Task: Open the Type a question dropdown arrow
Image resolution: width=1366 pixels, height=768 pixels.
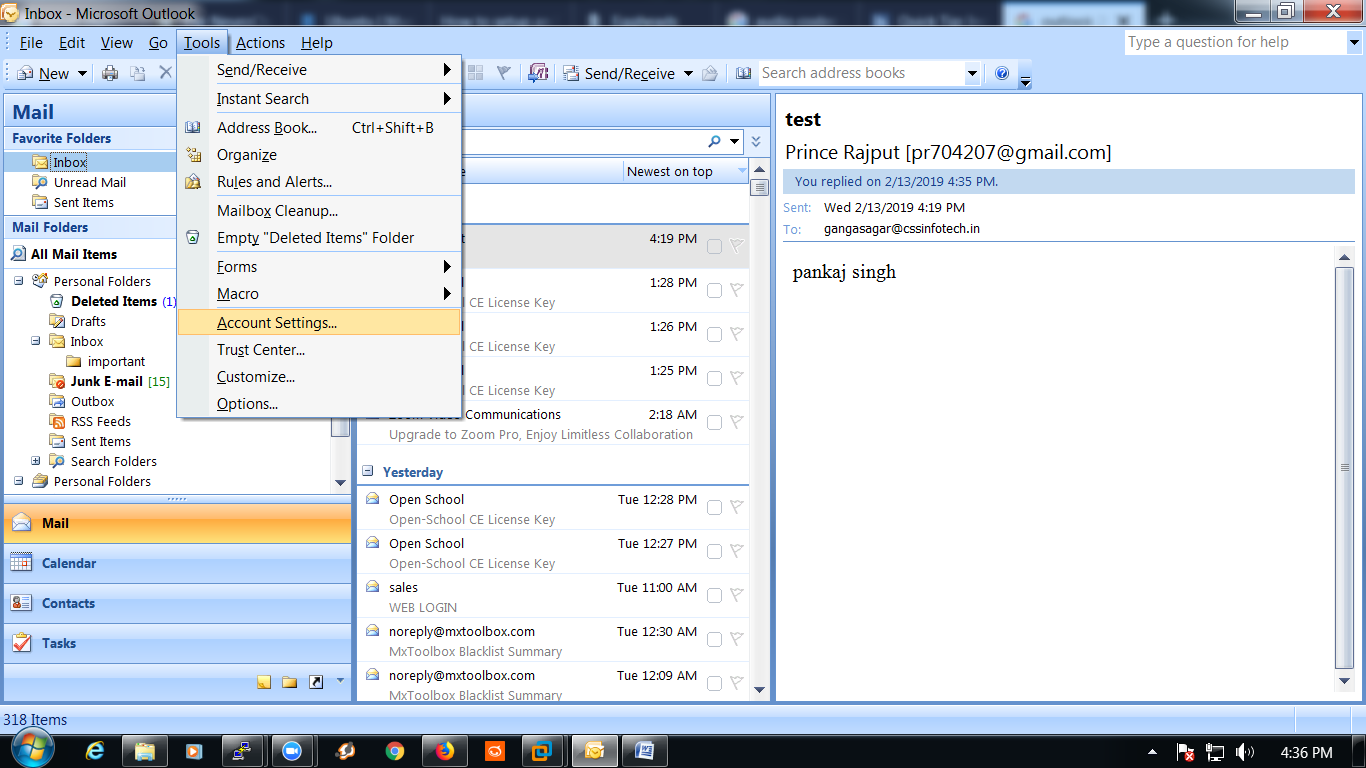Action: tap(1353, 42)
